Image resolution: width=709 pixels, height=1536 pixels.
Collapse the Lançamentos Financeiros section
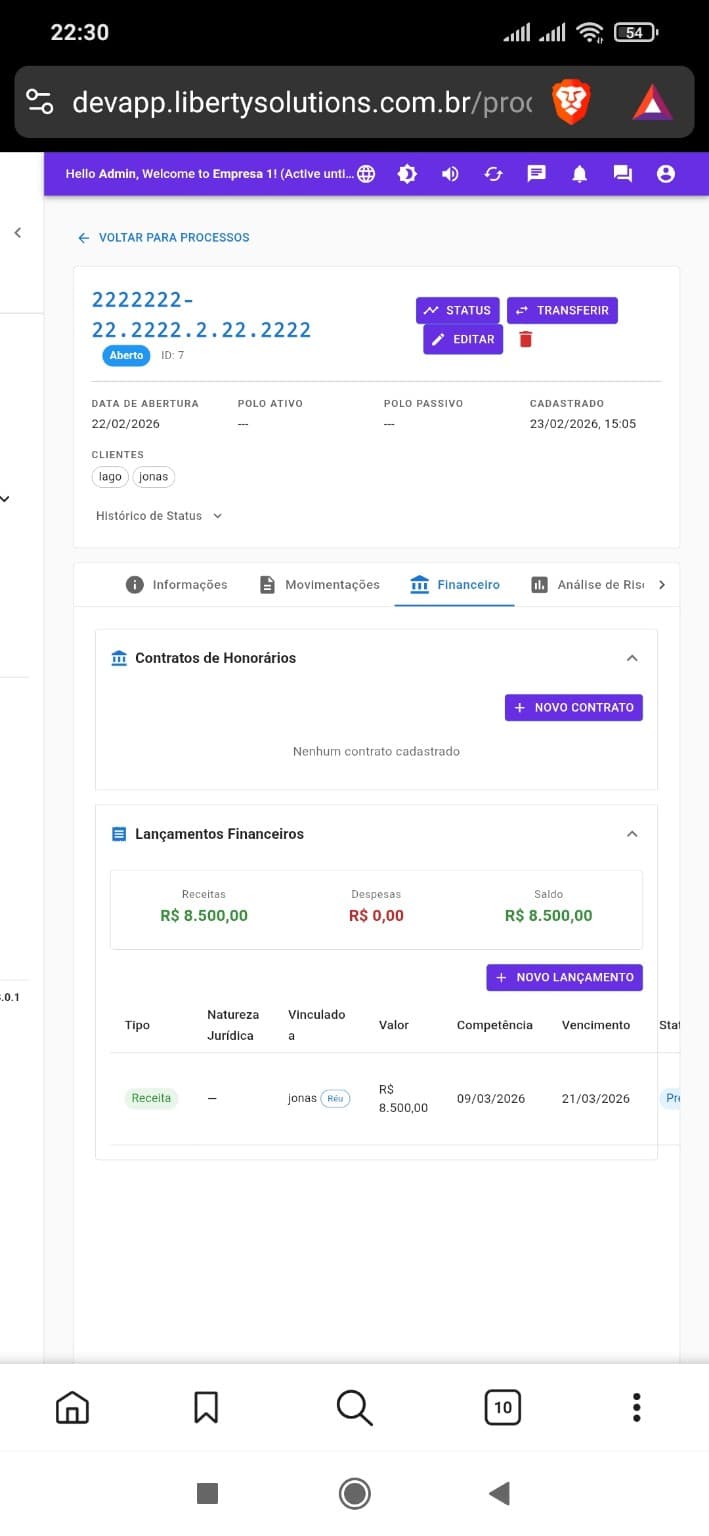click(631, 833)
